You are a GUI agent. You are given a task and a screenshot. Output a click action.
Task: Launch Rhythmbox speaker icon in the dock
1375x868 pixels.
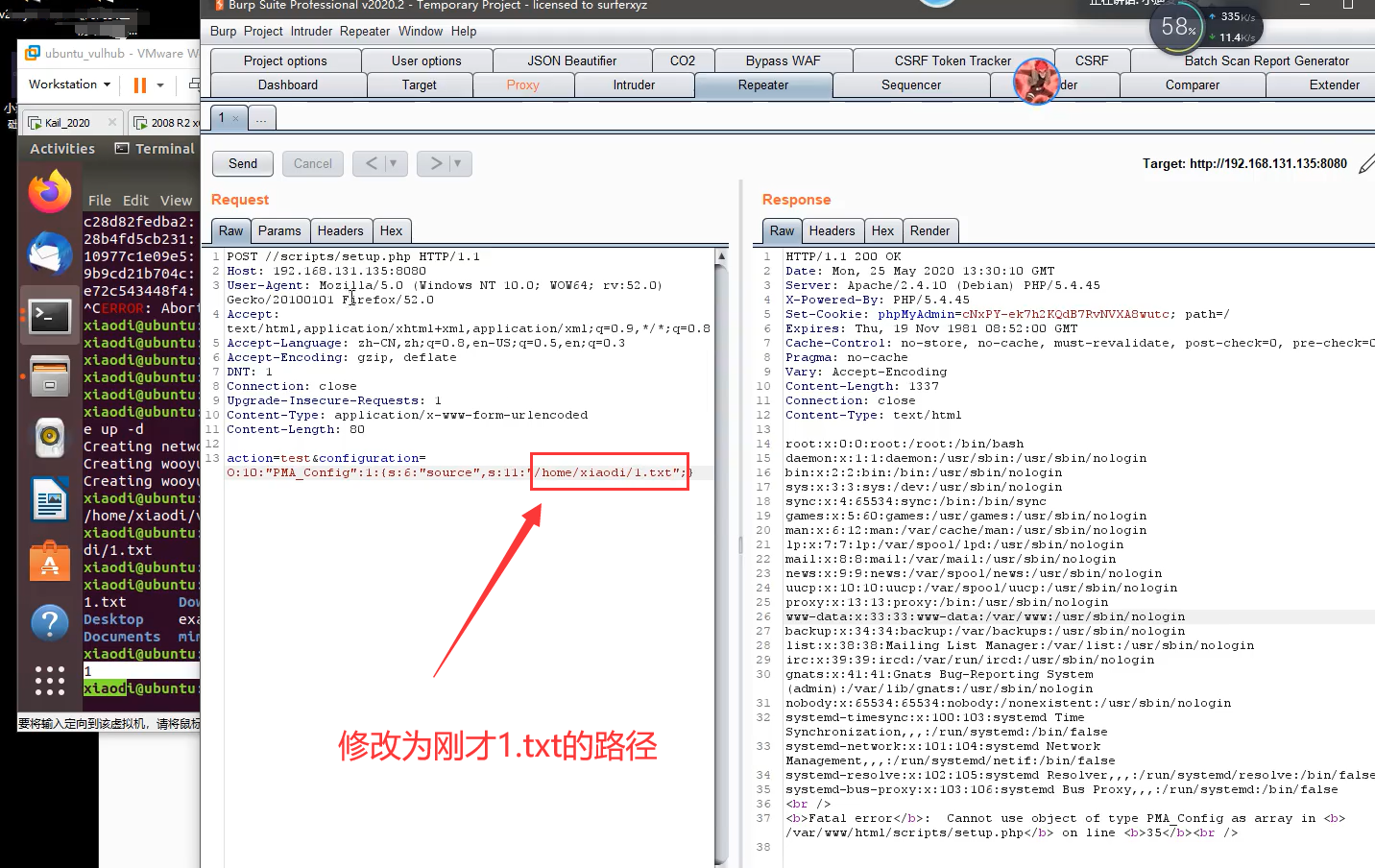49,438
